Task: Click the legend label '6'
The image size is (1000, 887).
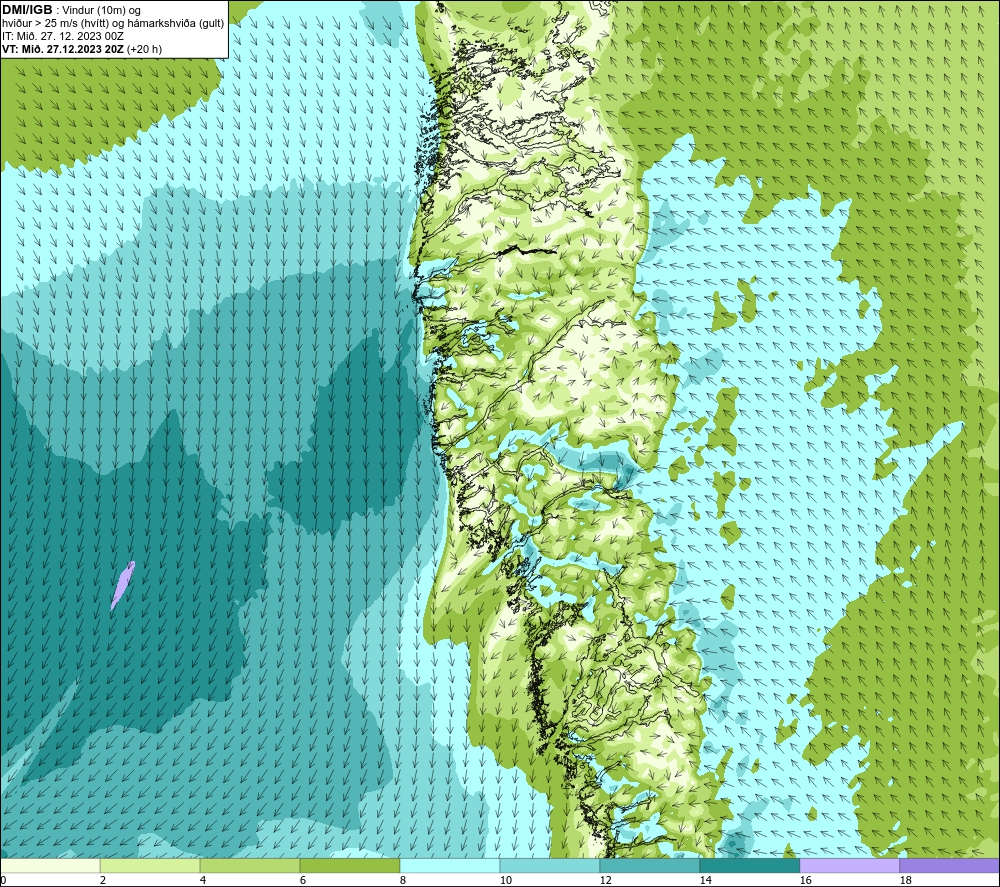Action: tap(303, 880)
